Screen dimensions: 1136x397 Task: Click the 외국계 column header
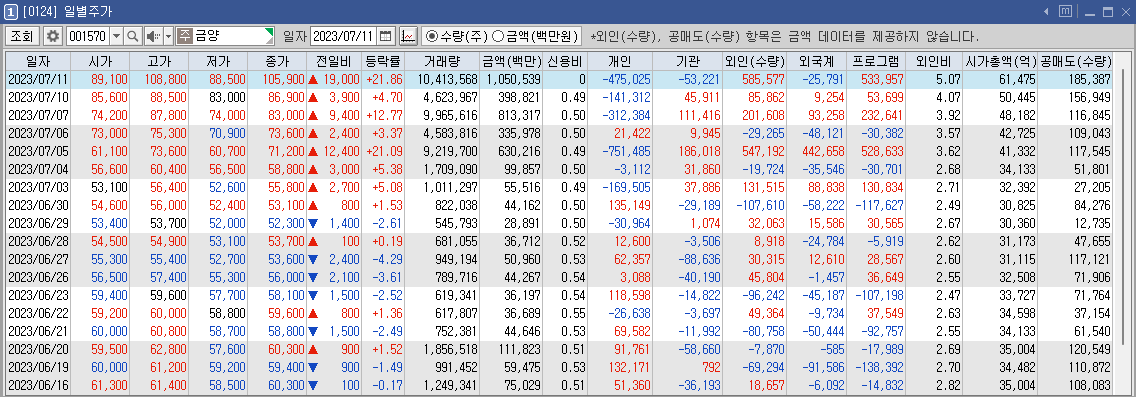click(815, 62)
